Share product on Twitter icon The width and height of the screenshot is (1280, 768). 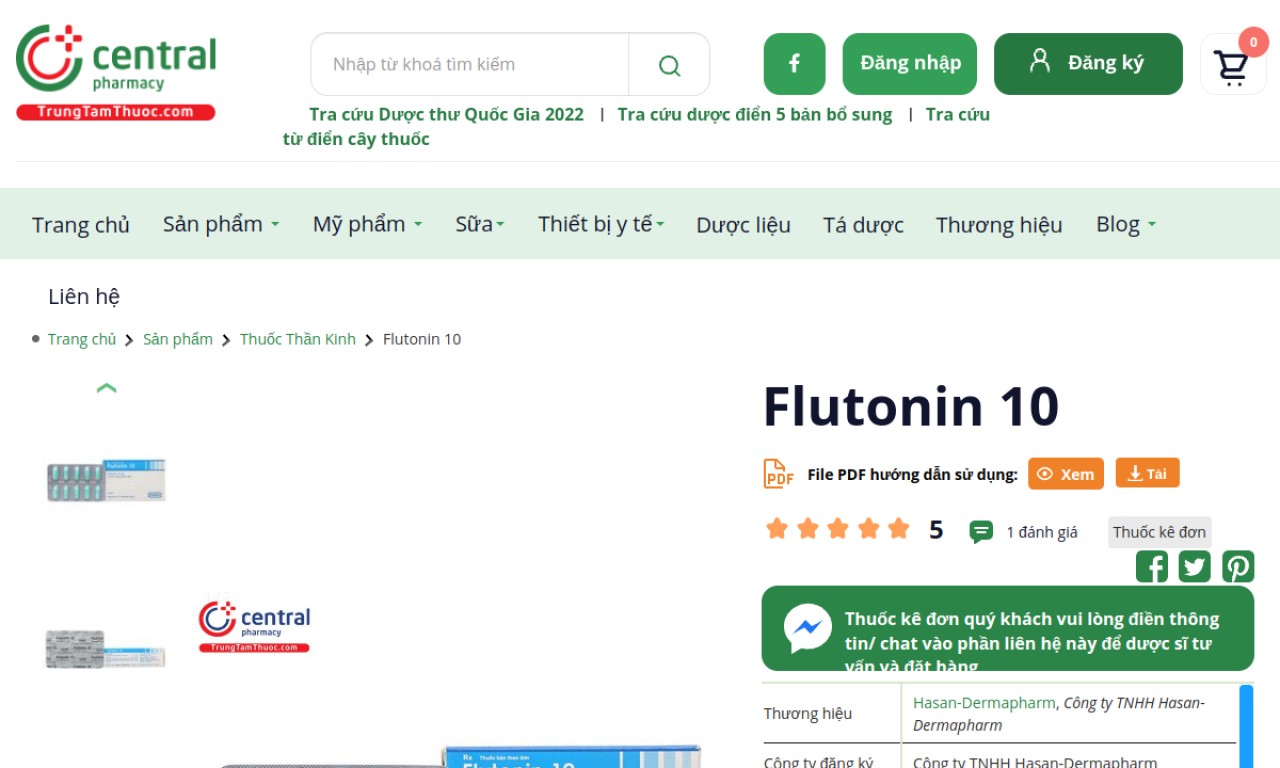click(x=1194, y=567)
